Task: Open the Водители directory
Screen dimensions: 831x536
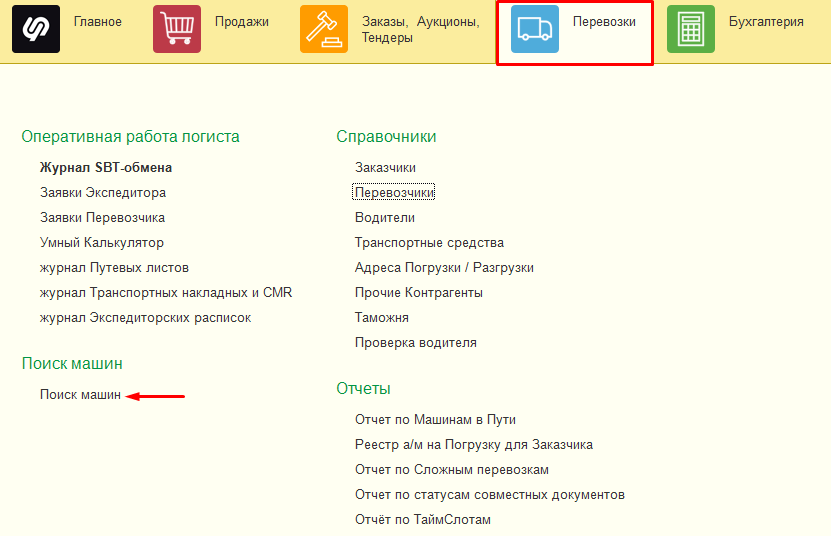Action: 385,217
